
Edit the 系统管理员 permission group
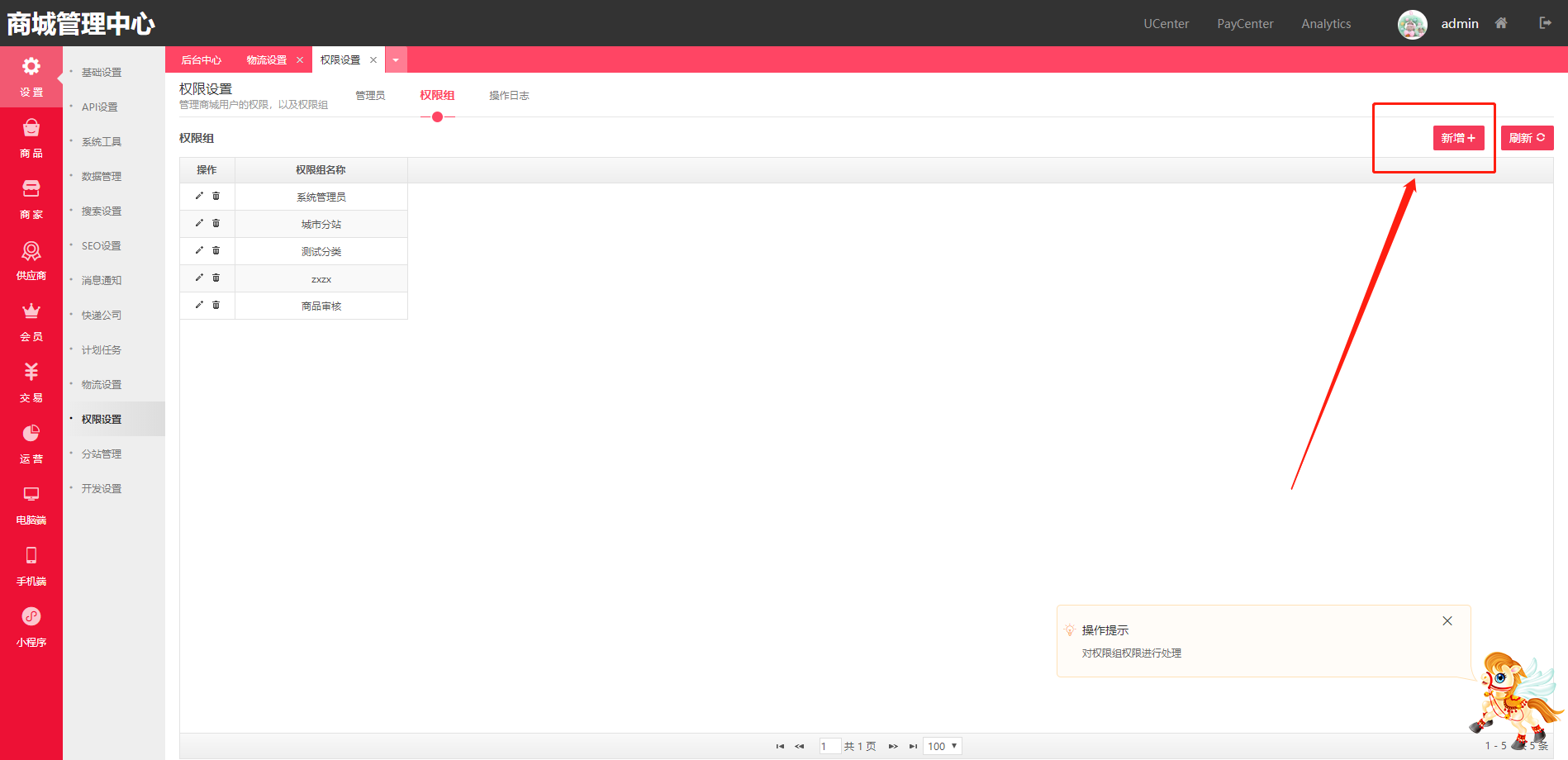point(199,196)
